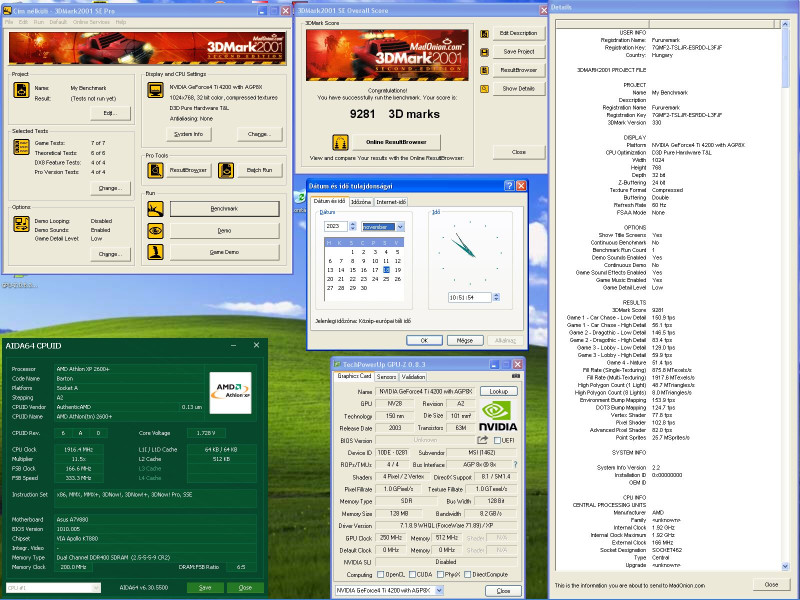This screenshot has width=800, height=600.
Task: Click the GPU-Z BIOS export icon
Action: (481, 439)
